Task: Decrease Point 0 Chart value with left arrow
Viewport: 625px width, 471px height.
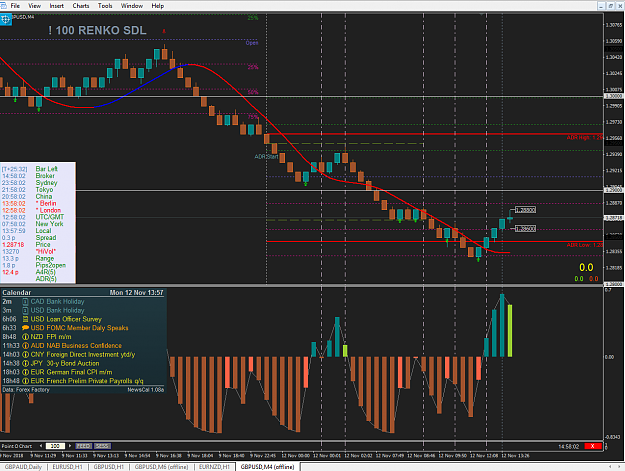Action: (41, 446)
